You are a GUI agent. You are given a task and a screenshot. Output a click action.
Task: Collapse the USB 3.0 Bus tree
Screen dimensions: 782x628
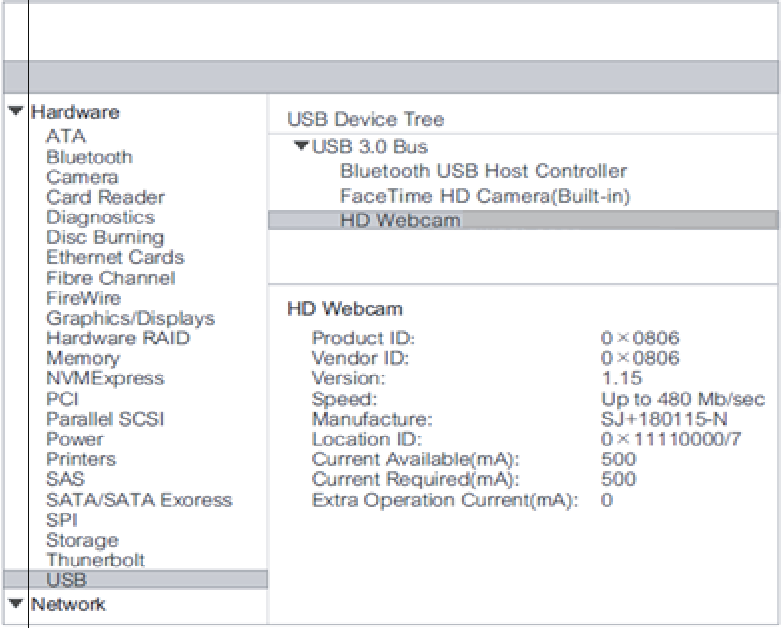(x=302, y=147)
